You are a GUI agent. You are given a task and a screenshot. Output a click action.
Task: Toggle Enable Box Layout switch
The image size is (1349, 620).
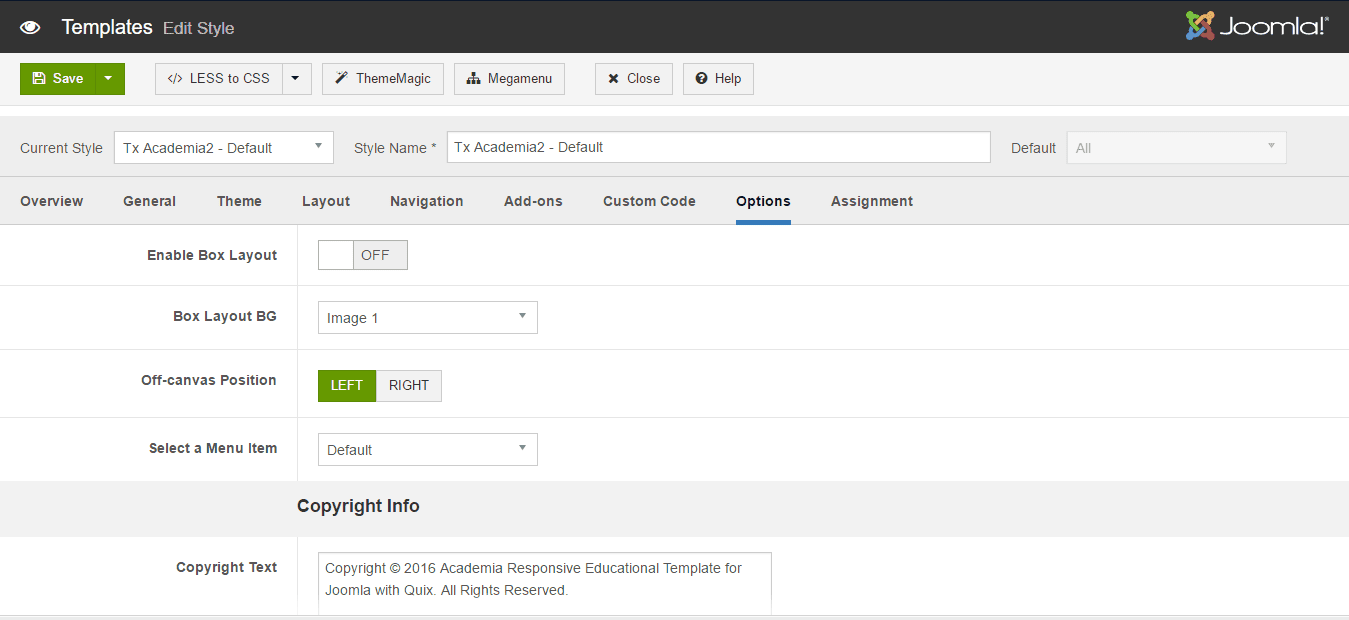pos(362,255)
